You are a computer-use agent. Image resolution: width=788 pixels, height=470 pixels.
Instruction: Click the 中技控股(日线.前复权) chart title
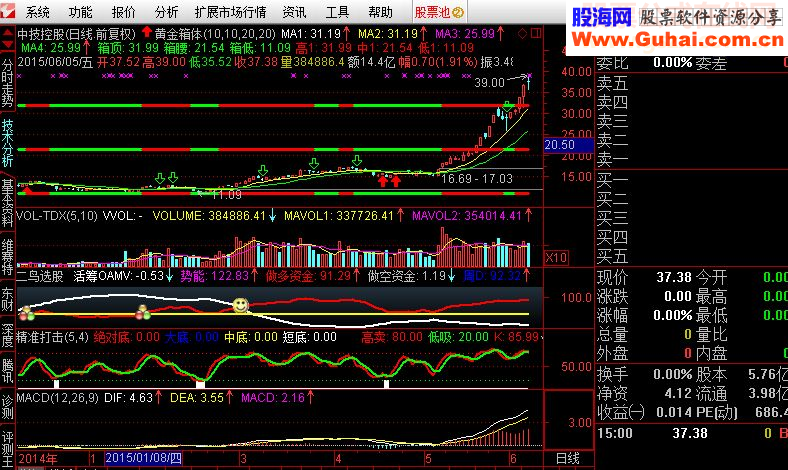[x=77, y=34]
